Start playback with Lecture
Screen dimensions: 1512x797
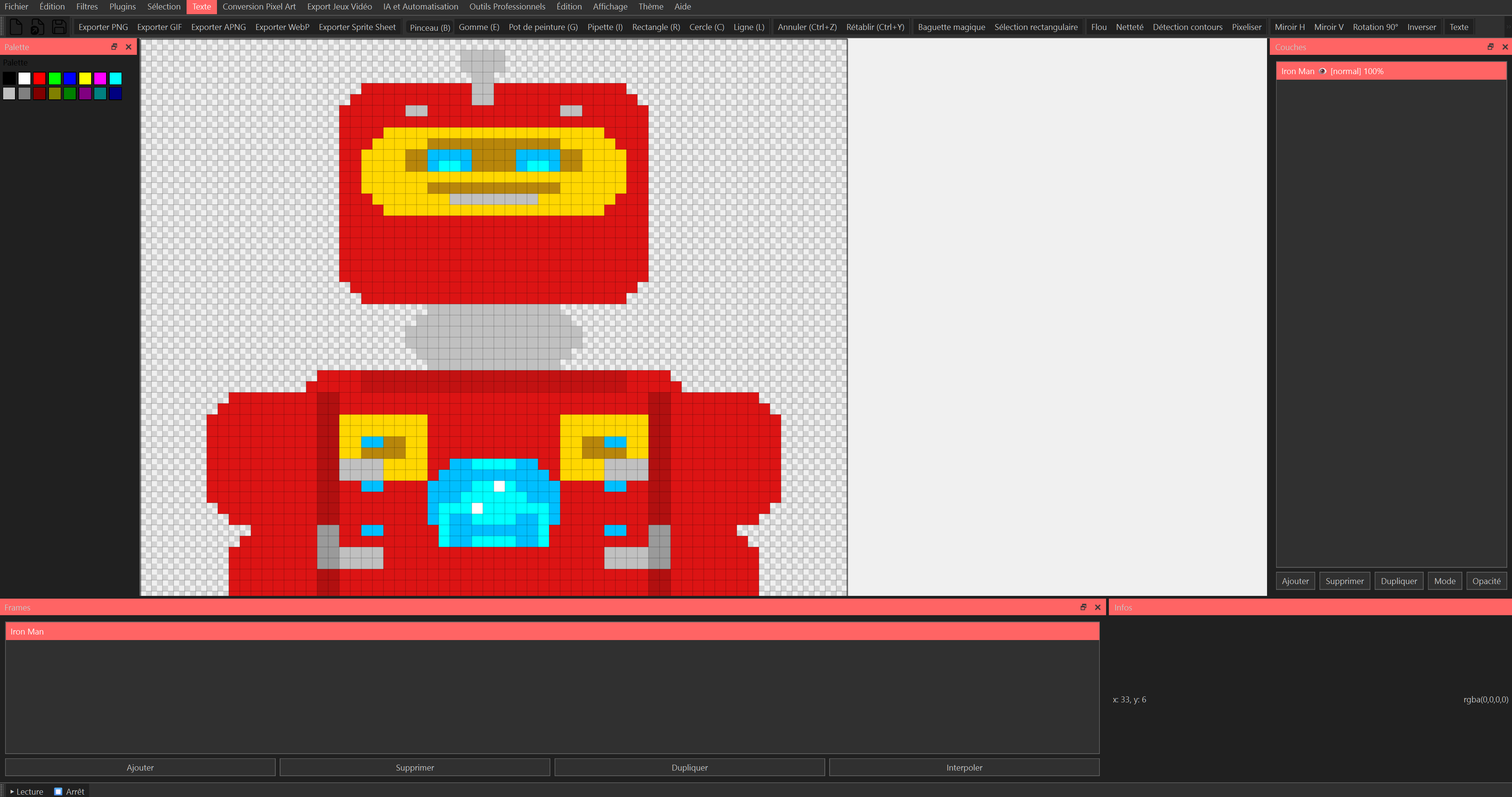click(x=26, y=791)
